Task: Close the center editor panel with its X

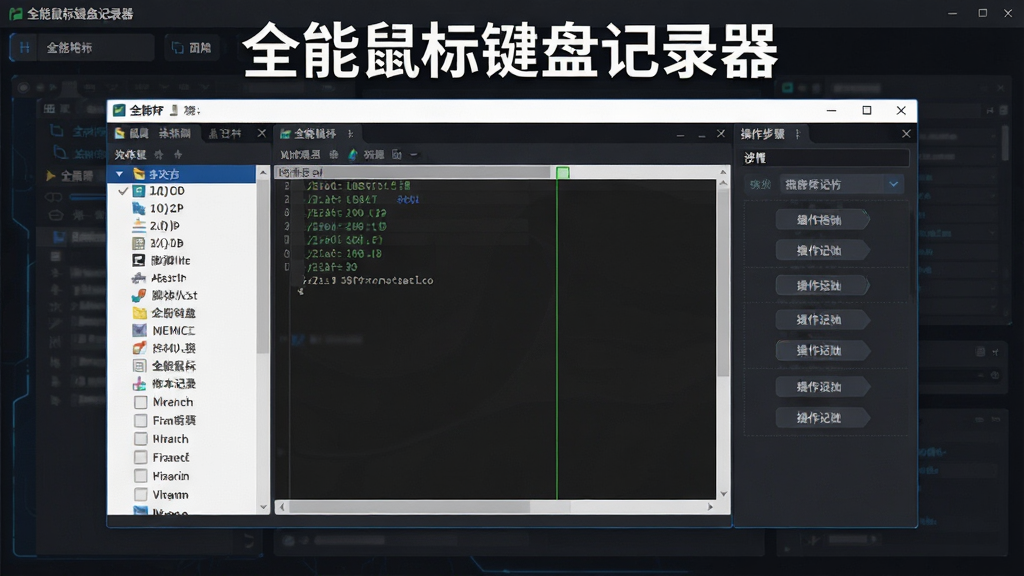Action: 721,133
